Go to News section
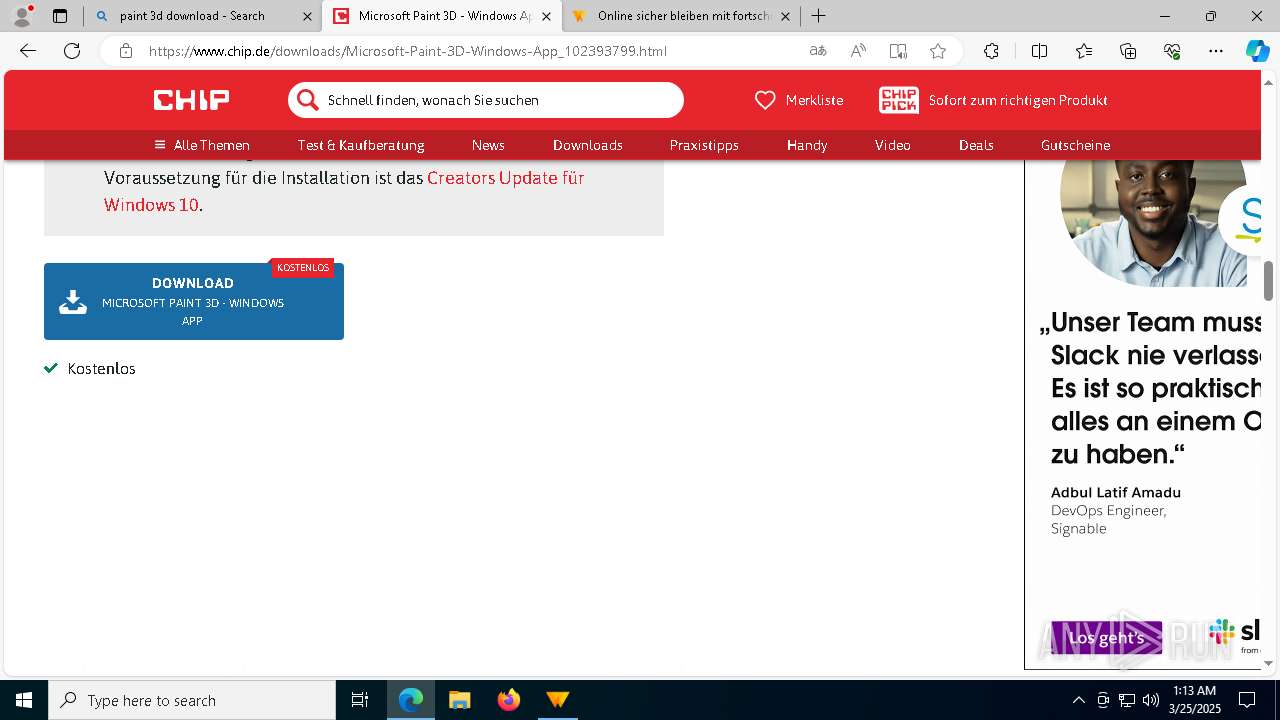 [x=488, y=145]
